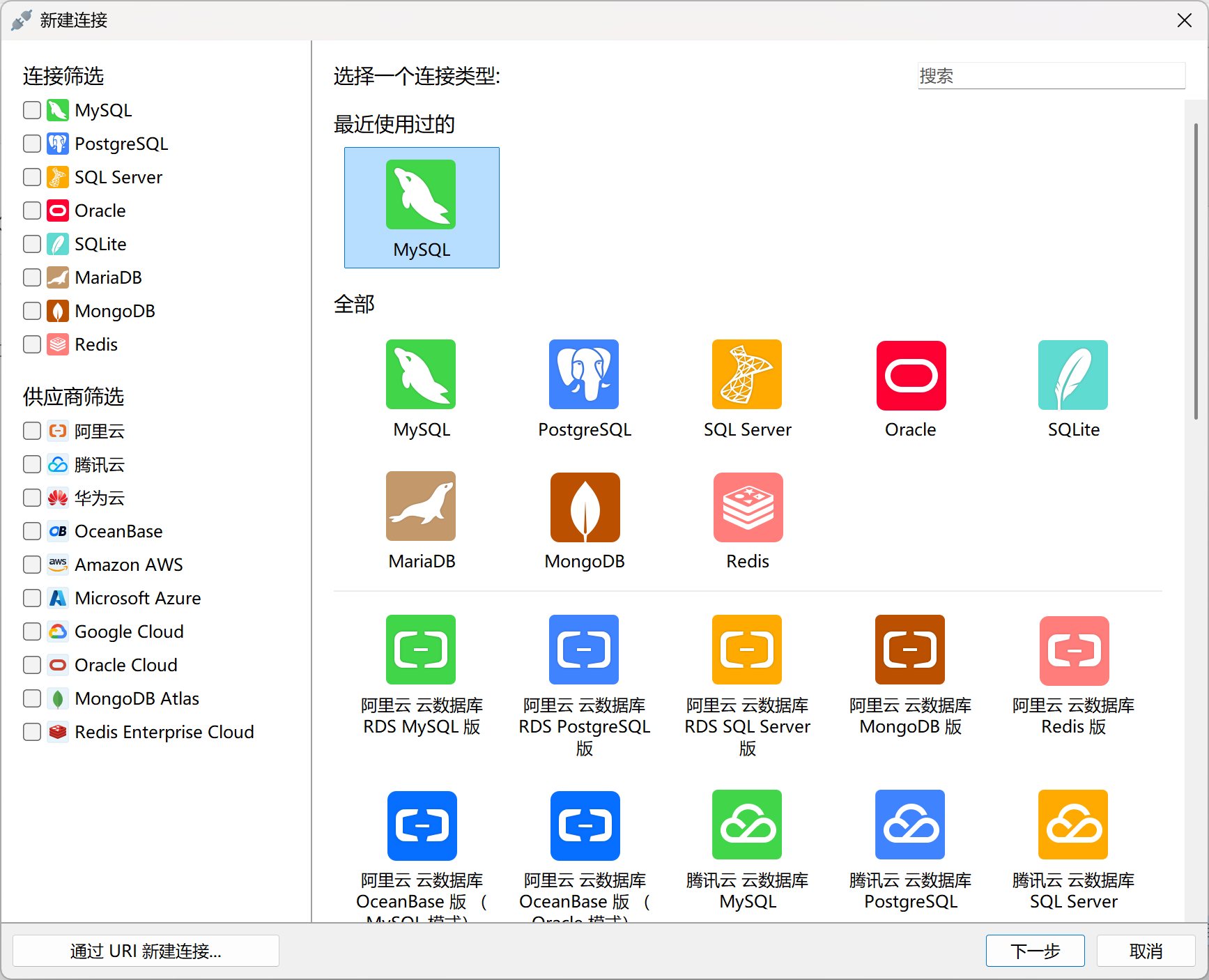Pick the SQL Server connection type
This screenshot has height=980, width=1209.
pos(747,389)
